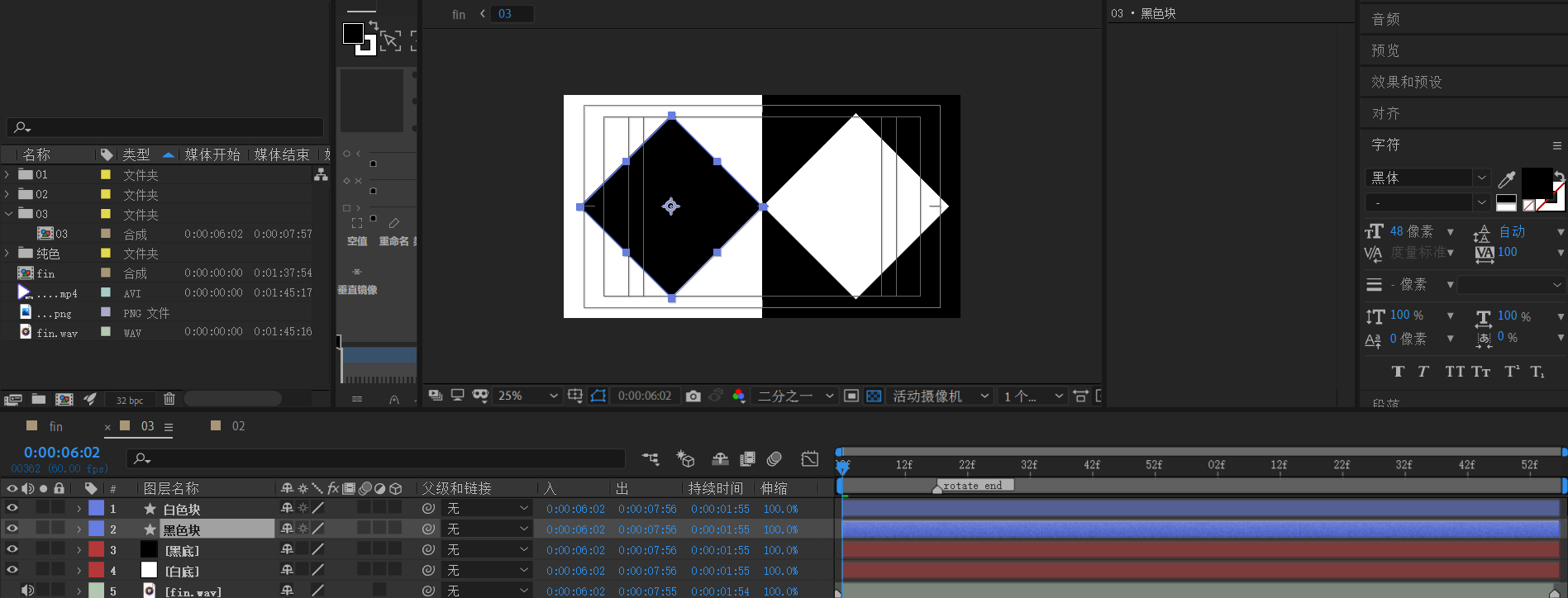Viewport: 1568px width, 598px height.
Task: Open the 字符 panel menu icon
Action: click(x=1557, y=145)
